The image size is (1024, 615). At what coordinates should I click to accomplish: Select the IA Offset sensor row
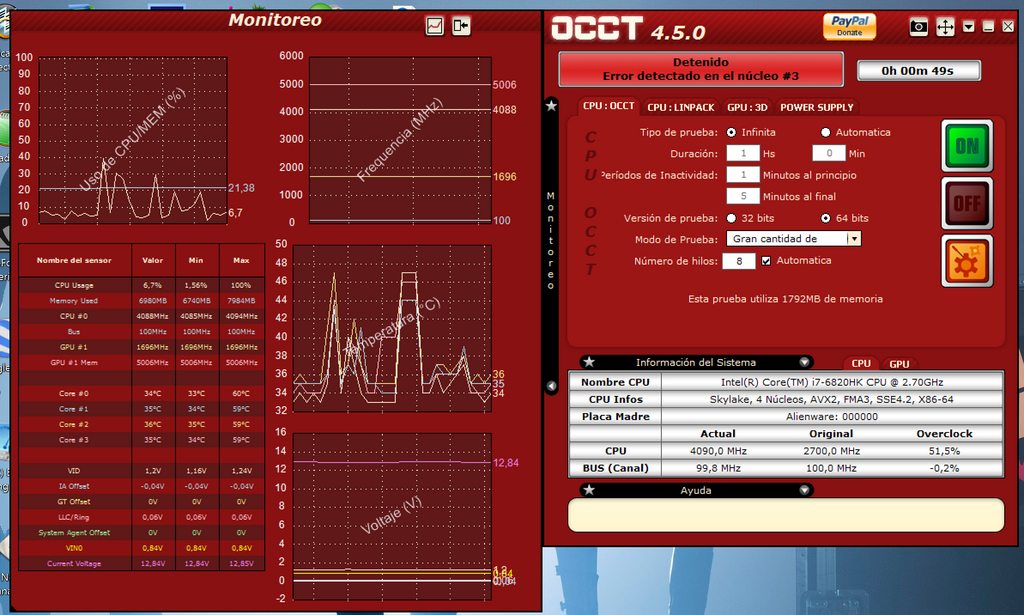[141, 486]
